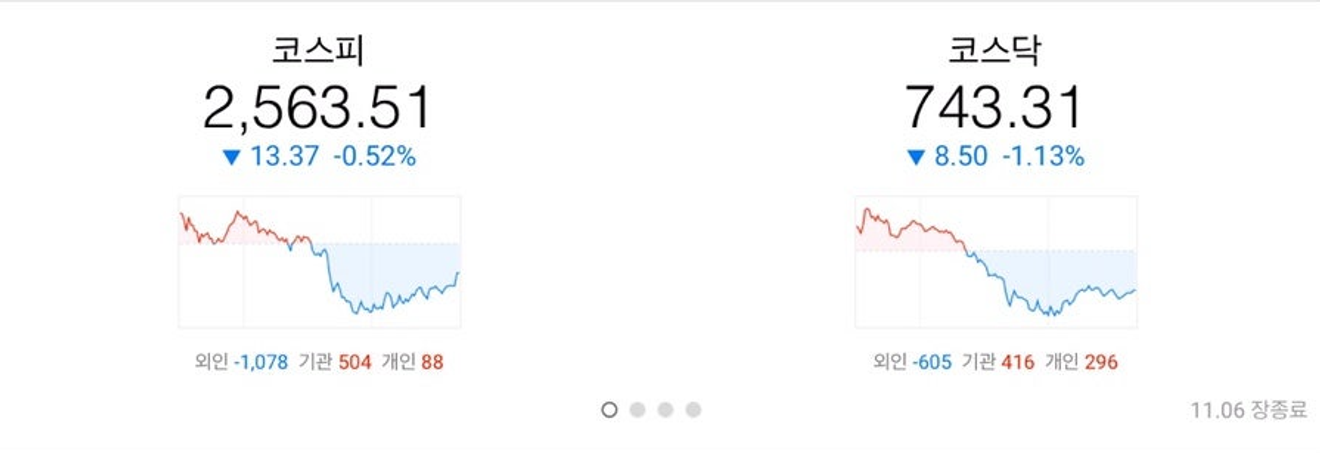1320x453 pixels.
Task: Select the fourth carousel page dot
Action: coord(693,409)
